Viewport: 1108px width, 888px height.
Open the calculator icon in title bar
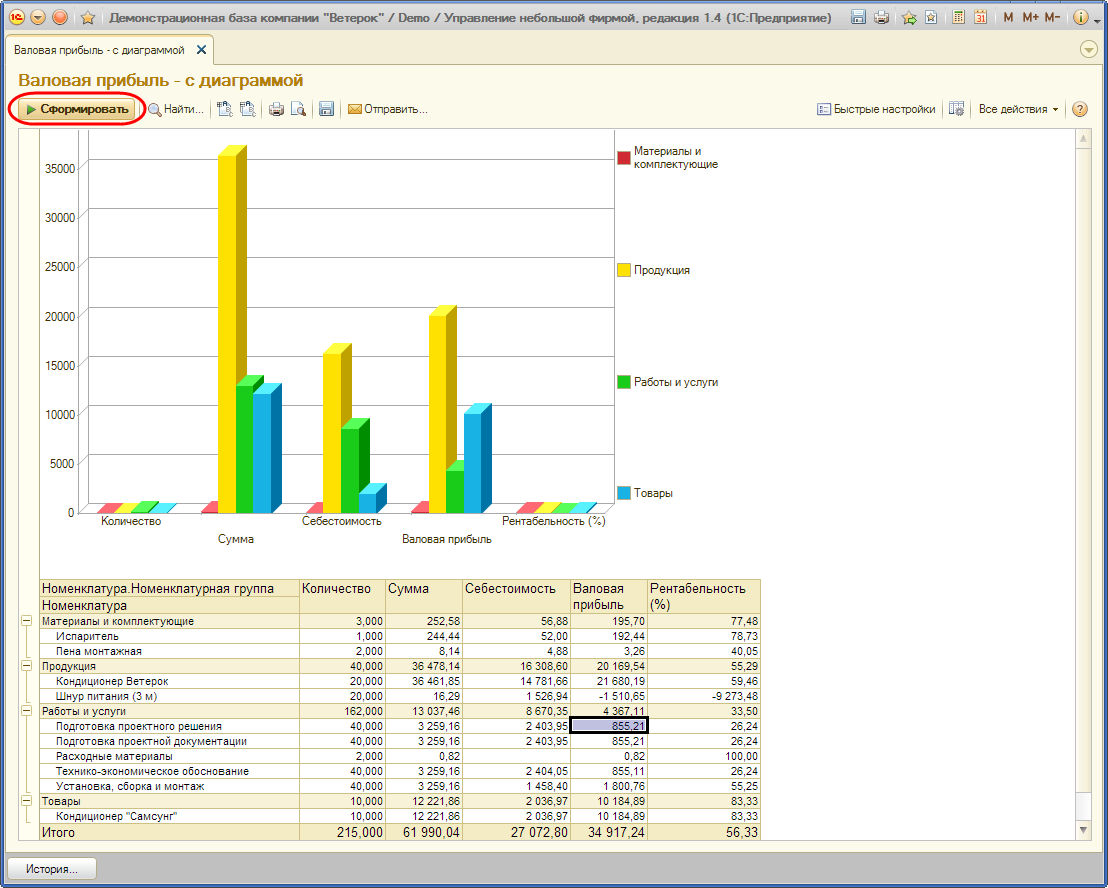tap(958, 18)
